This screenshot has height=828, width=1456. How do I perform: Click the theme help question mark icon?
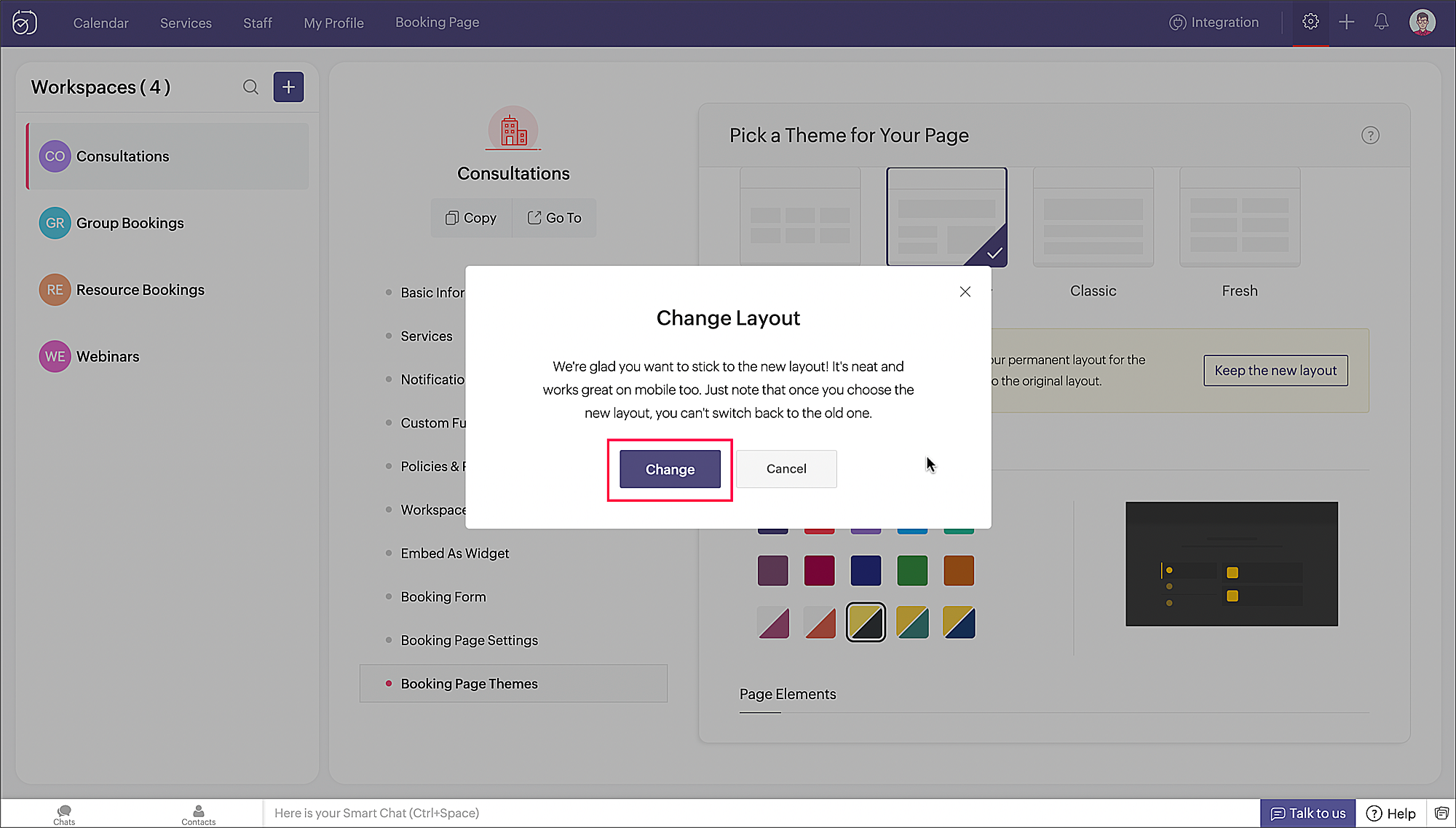pyautogui.click(x=1370, y=135)
